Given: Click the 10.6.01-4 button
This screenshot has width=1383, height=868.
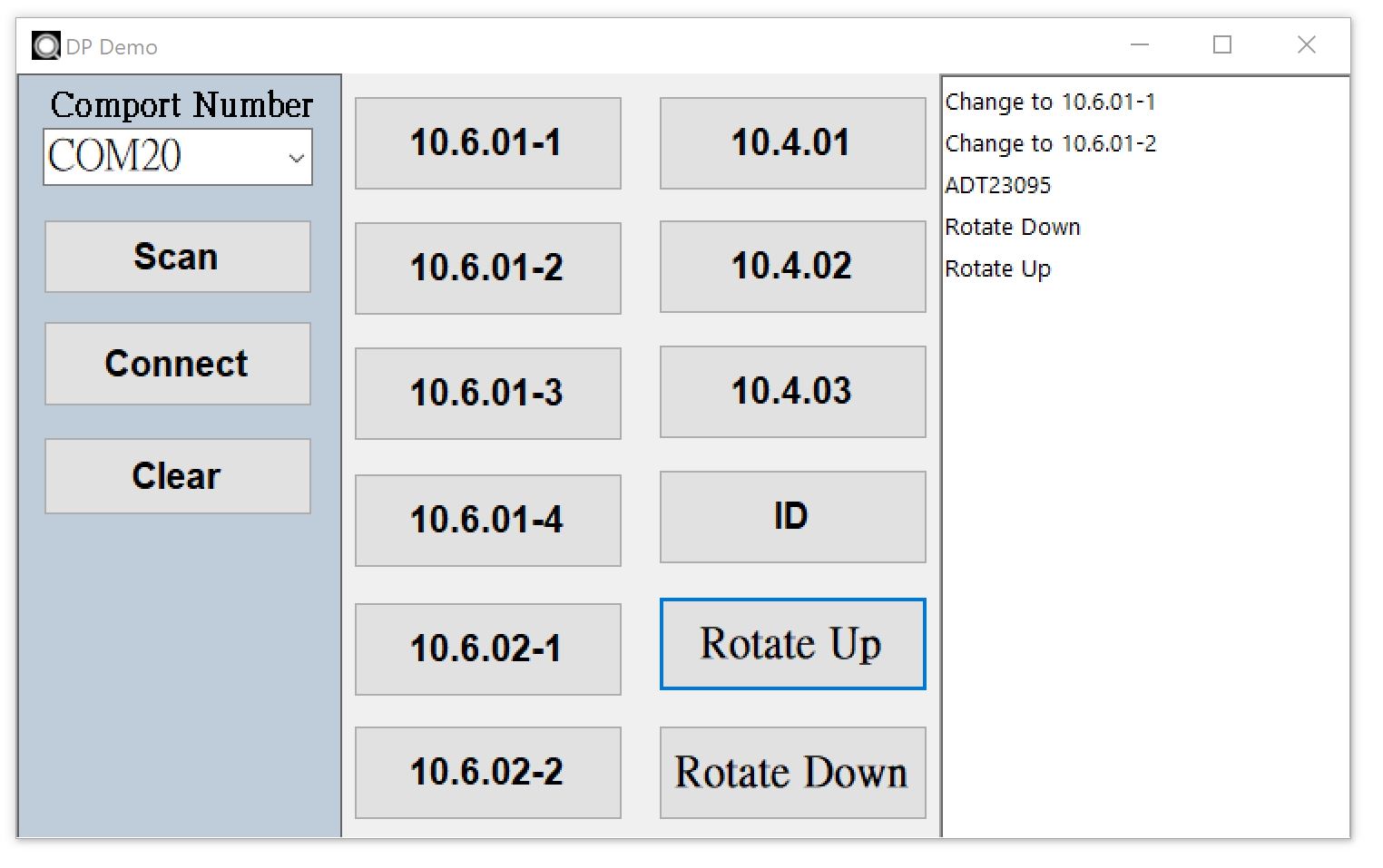Looking at the screenshot, I should (487, 521).
